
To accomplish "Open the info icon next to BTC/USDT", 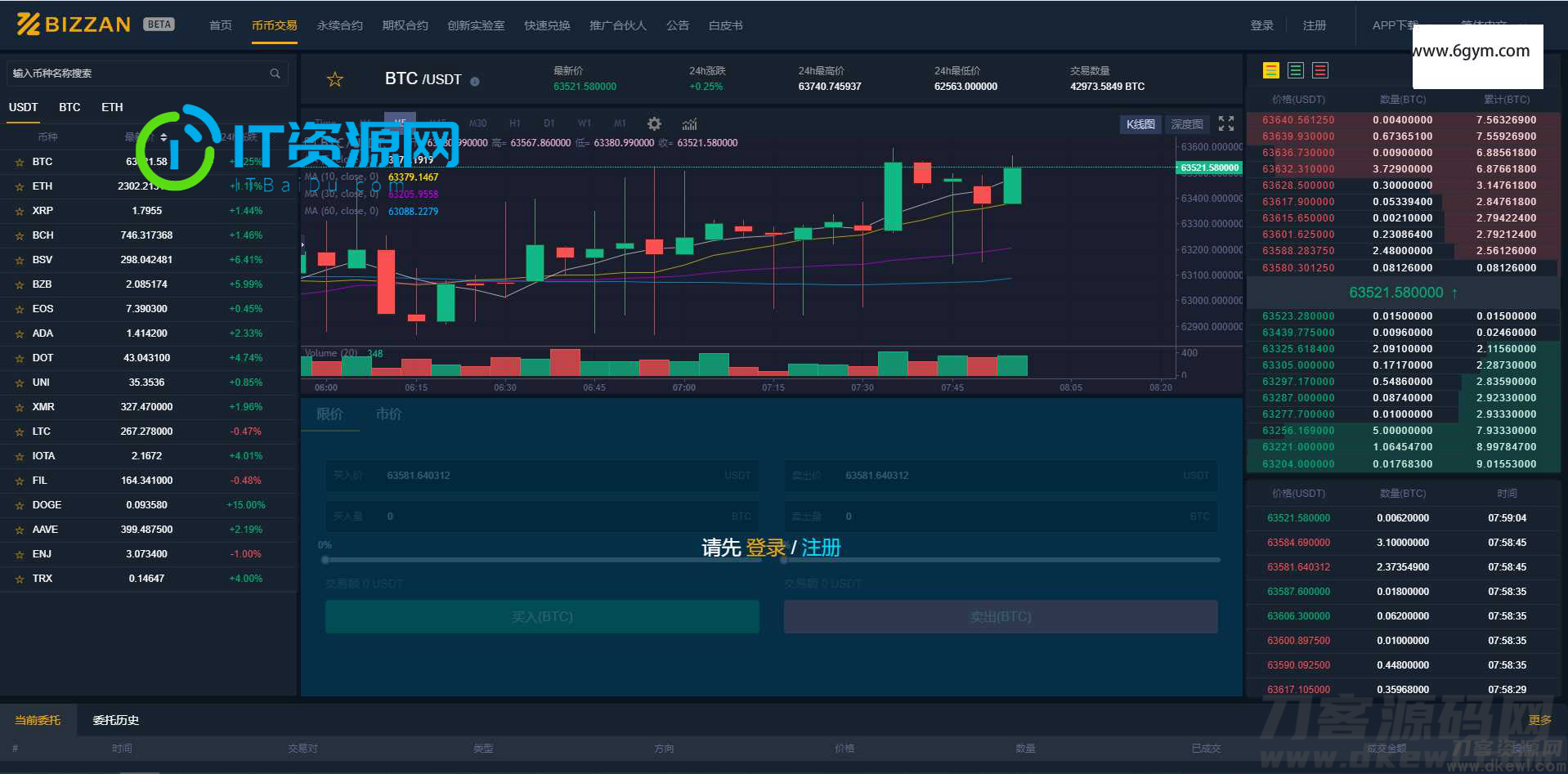I will (475, 81).
